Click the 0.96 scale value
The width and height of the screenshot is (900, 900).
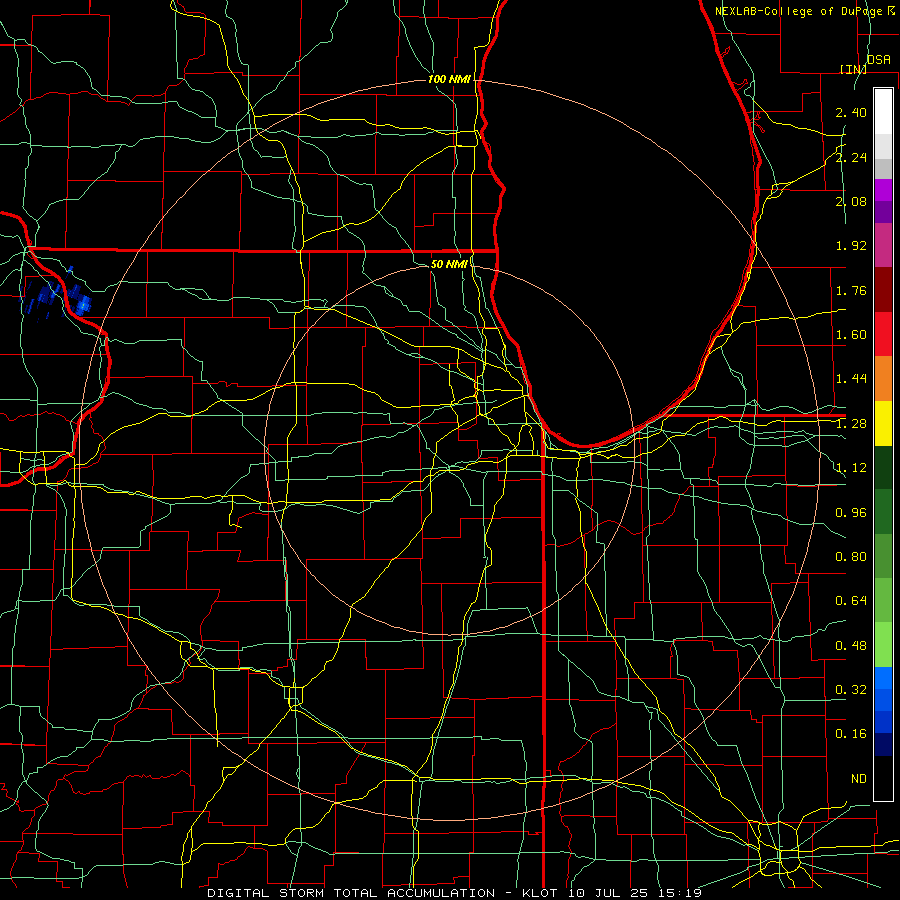pos(851,513)
